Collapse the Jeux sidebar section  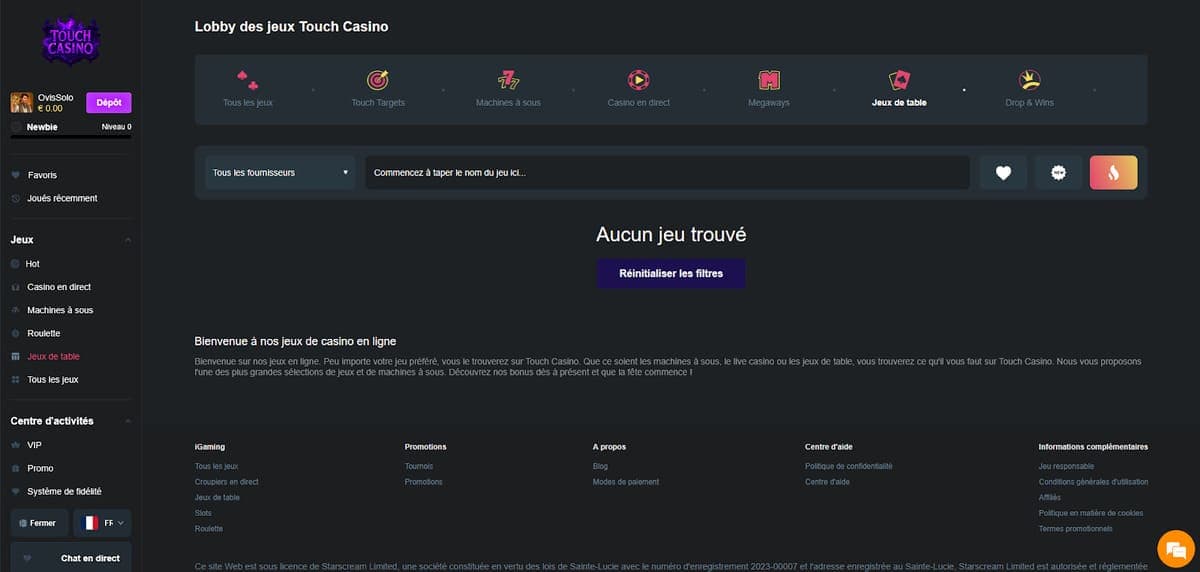(70, 240)
